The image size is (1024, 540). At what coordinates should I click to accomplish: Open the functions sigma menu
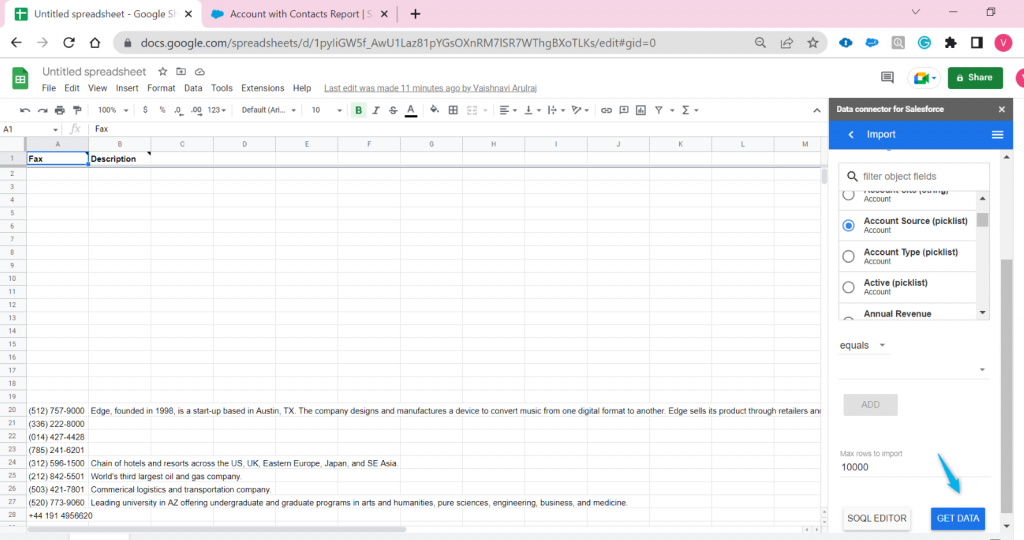(x=686, y=110)
